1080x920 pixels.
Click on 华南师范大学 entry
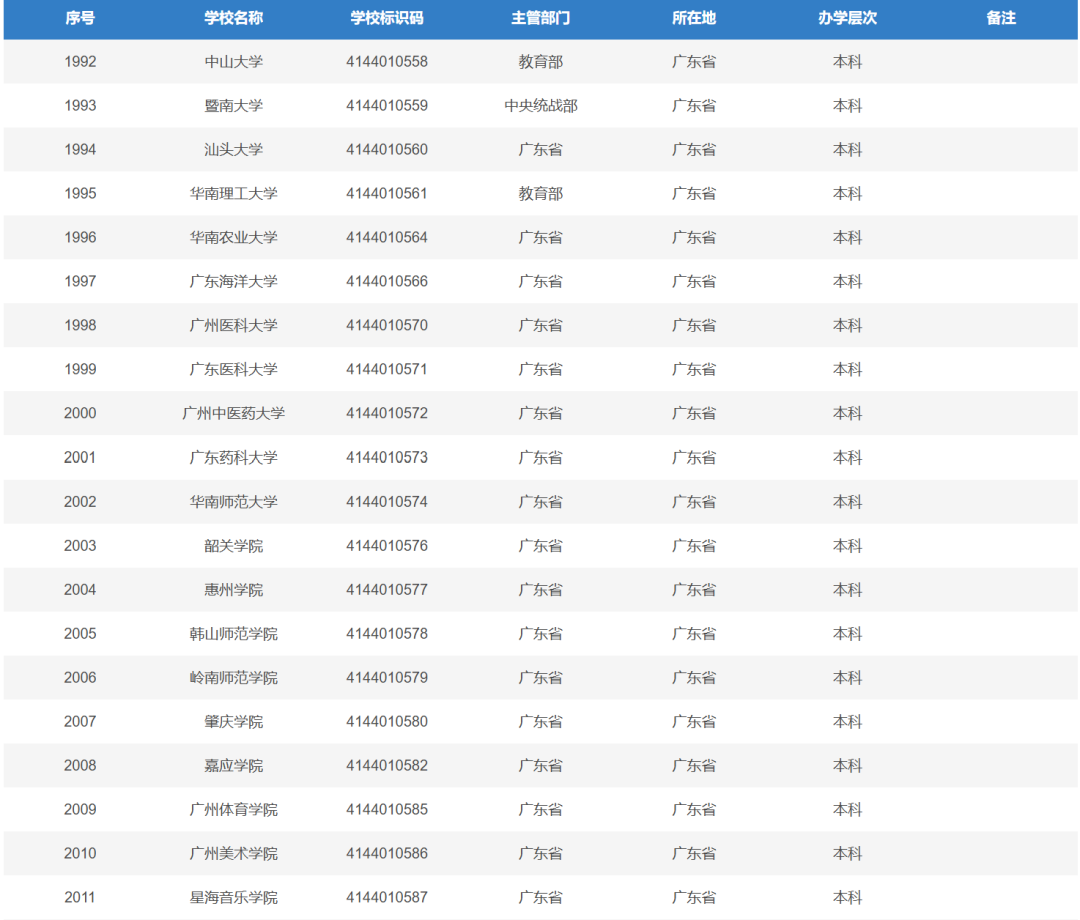pos(234,502)
